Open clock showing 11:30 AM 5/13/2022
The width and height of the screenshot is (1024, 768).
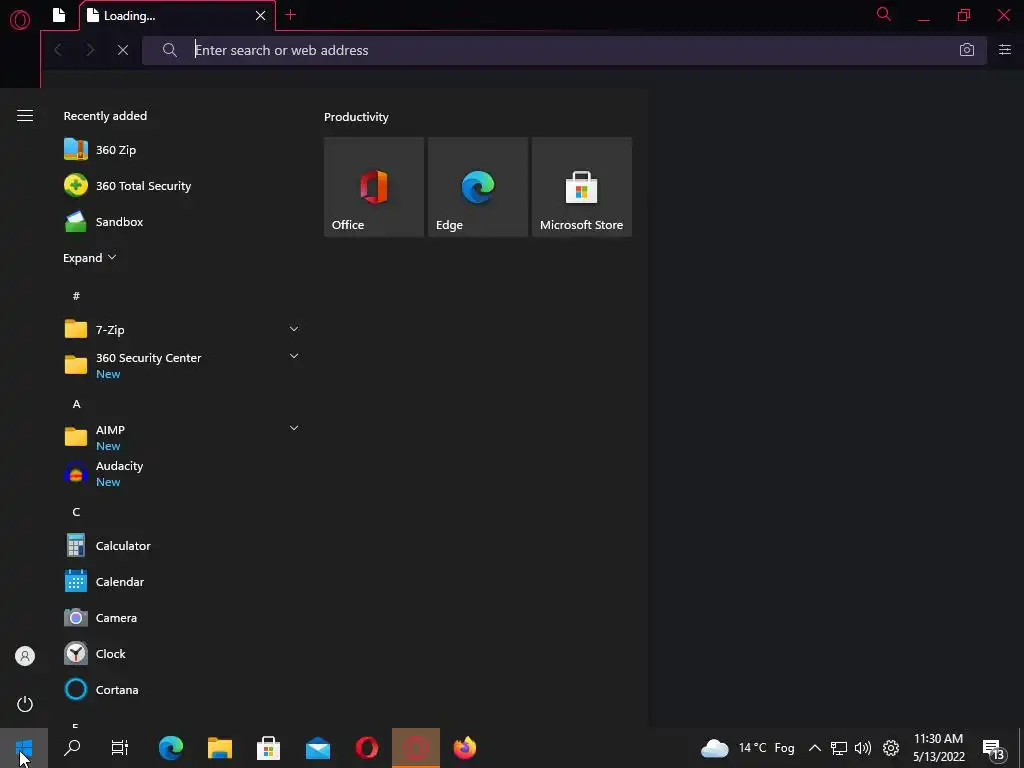click(x=938, y=748)
